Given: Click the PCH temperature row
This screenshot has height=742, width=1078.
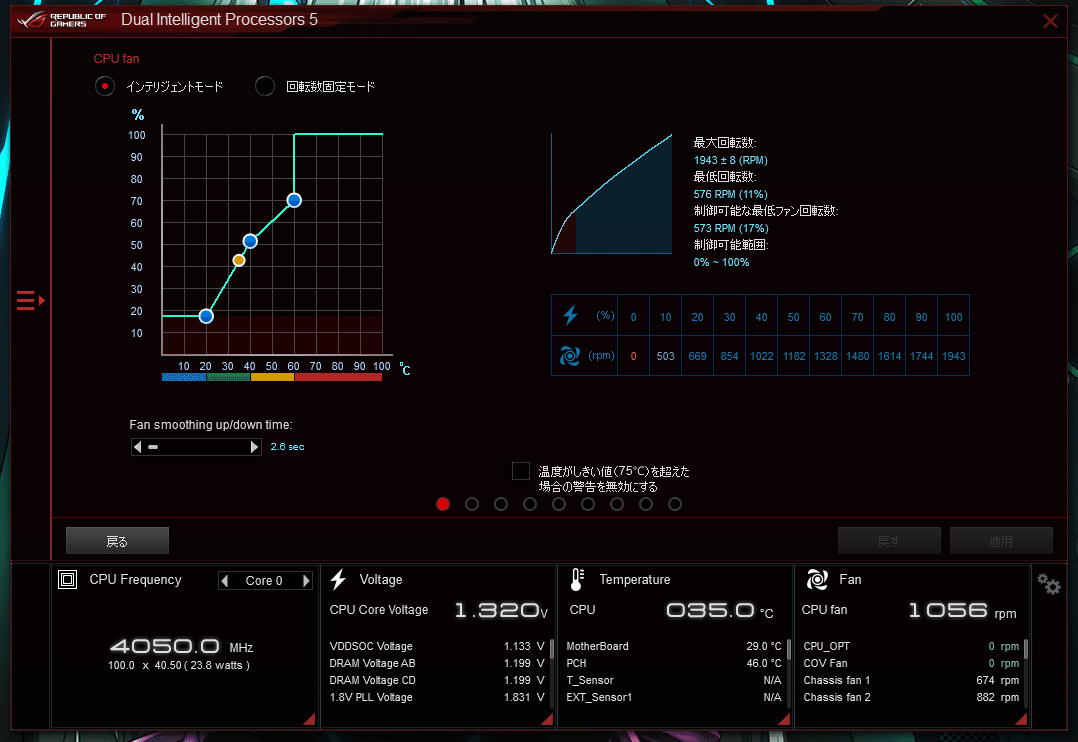Looking at the screenshot, I should [x=674, y=664].
